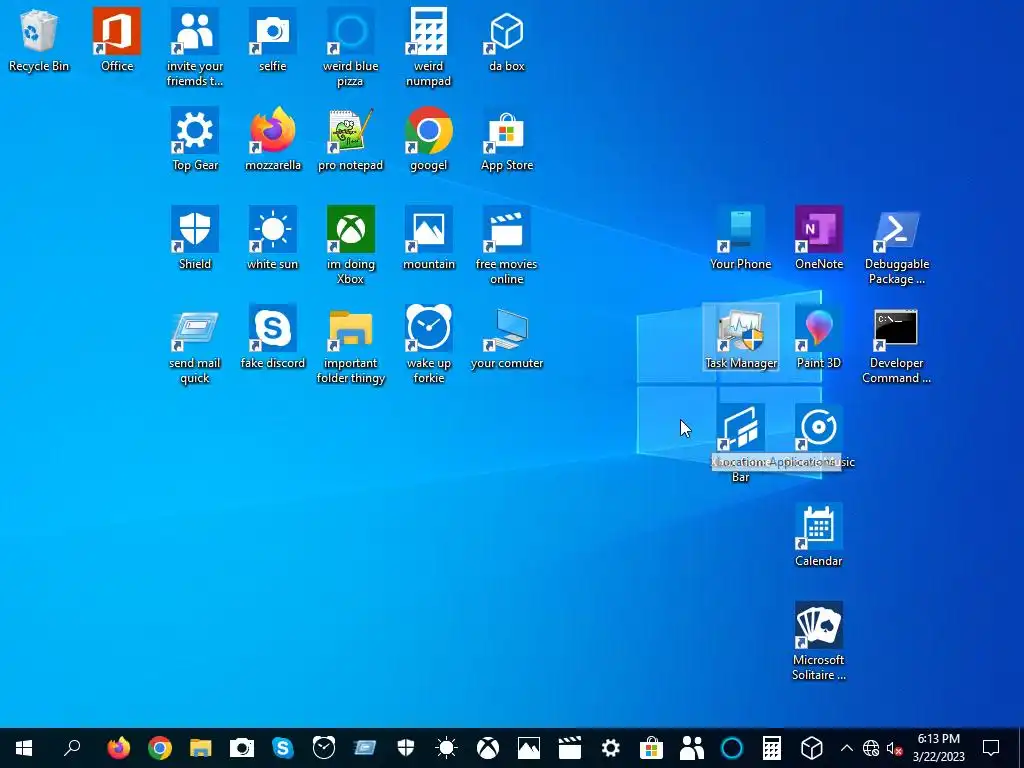
Task: Open the Camera app on the taskbar
Action: (242, 748)
